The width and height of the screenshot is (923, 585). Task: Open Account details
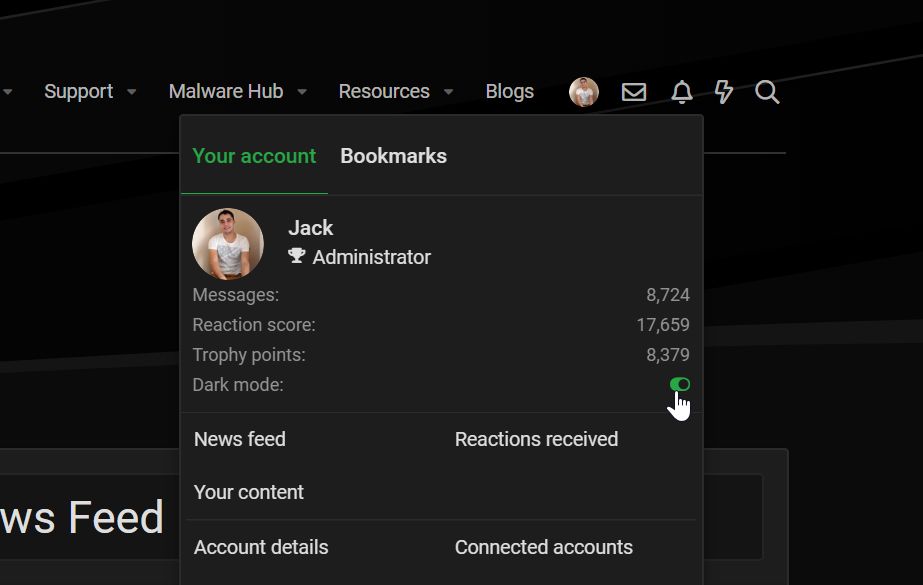[x=261, y=547]
